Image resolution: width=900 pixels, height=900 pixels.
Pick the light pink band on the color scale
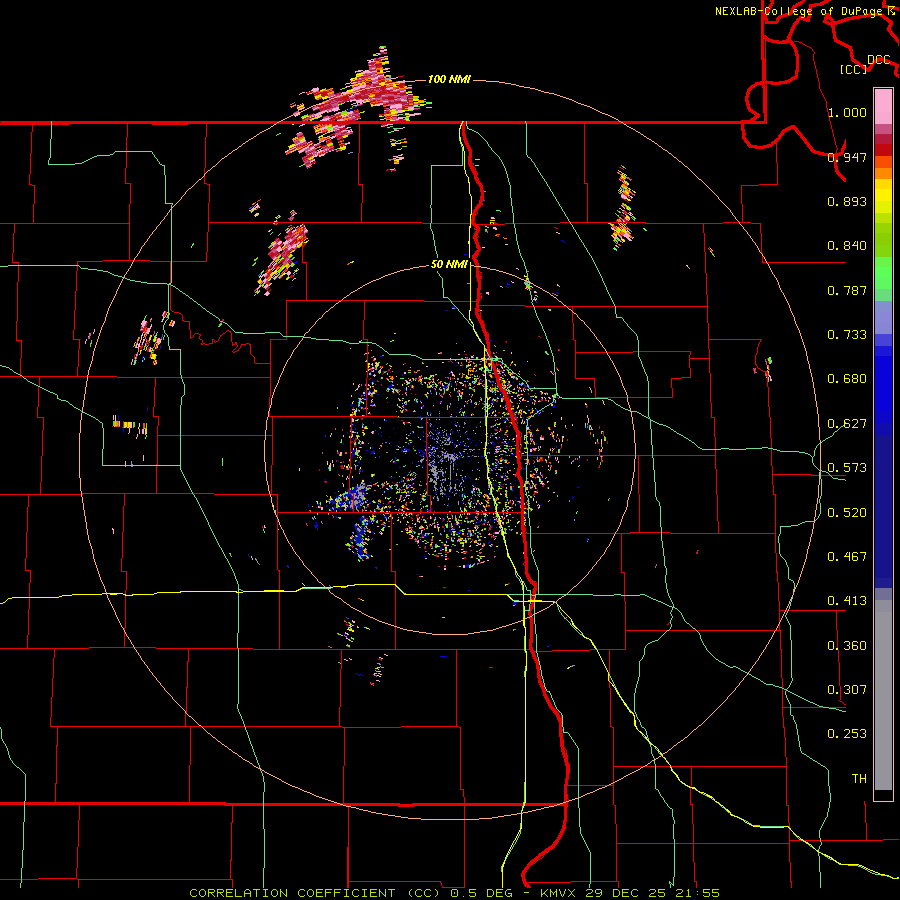883,107
